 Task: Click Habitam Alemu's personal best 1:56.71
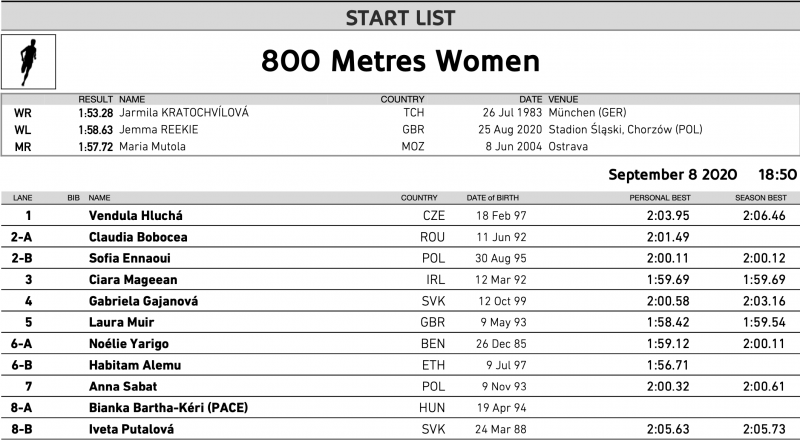click(668, 365)
